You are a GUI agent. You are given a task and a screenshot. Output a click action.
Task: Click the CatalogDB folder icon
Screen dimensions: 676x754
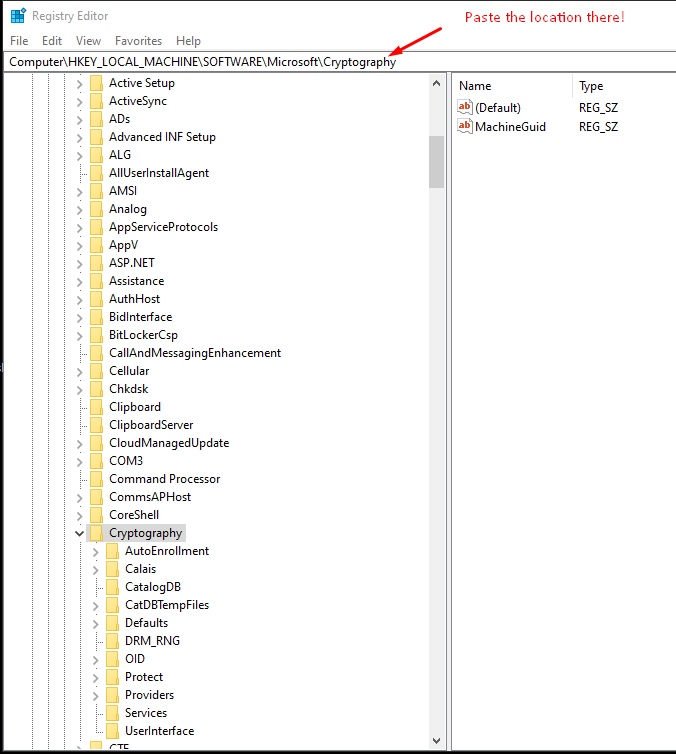click(x=113, y=587)
